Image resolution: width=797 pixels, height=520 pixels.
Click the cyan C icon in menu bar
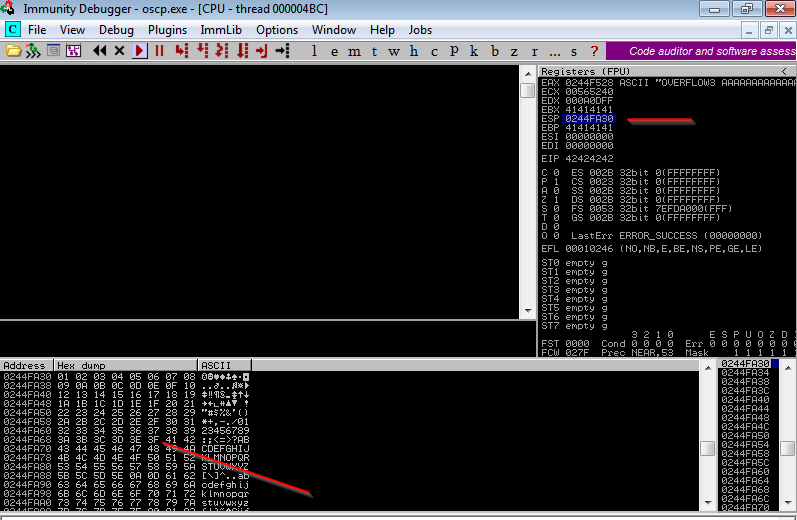13,29
